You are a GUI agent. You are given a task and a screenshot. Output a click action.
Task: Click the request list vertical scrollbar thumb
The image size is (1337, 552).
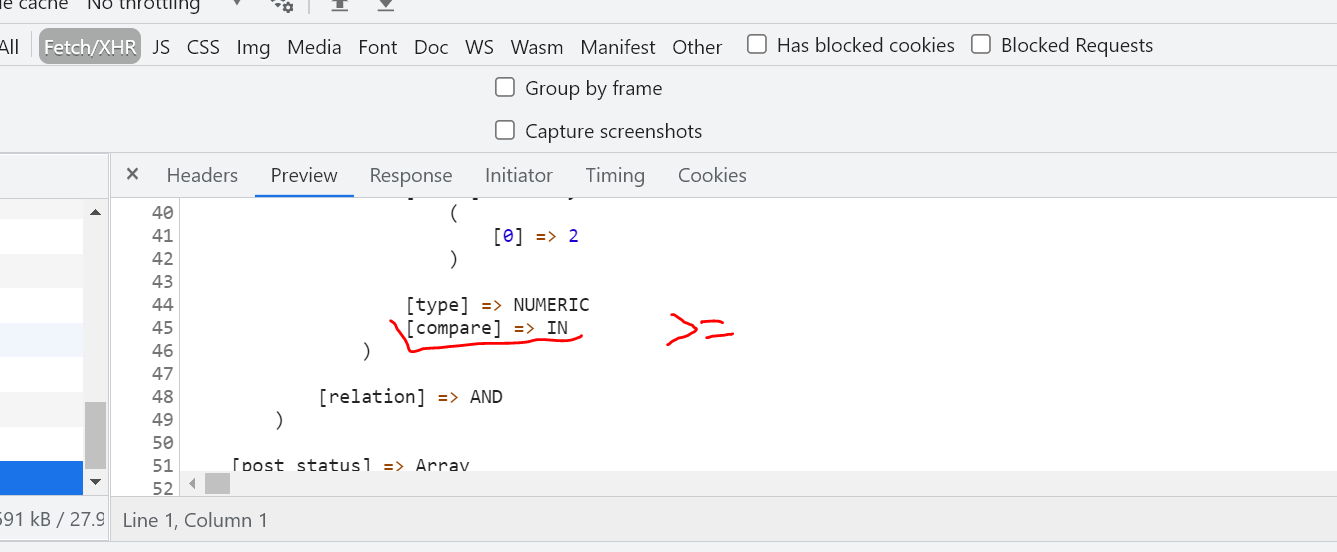coord(95,435)
